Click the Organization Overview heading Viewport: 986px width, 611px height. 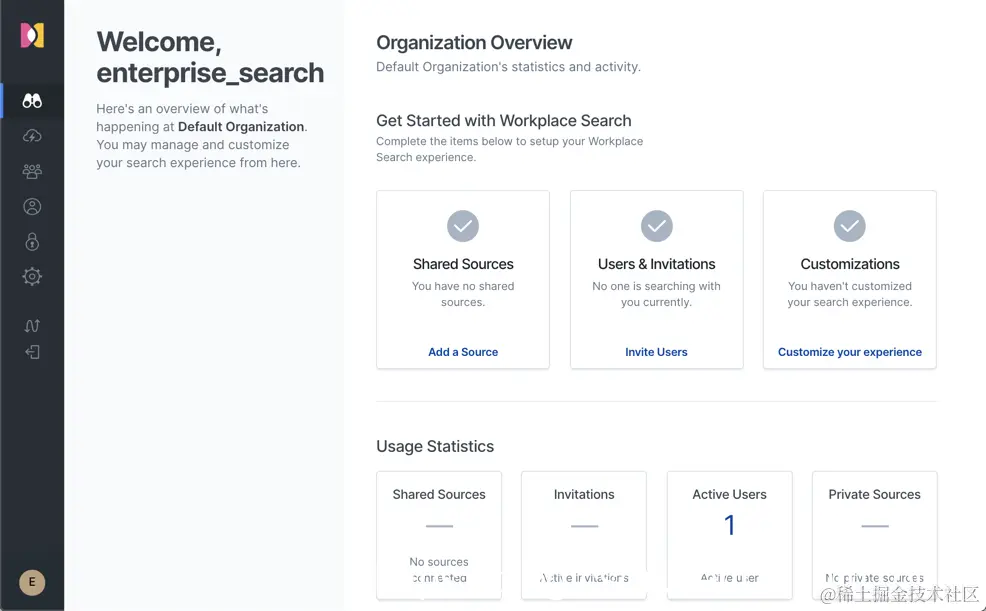pyautogui.click(x=474, y=43)
